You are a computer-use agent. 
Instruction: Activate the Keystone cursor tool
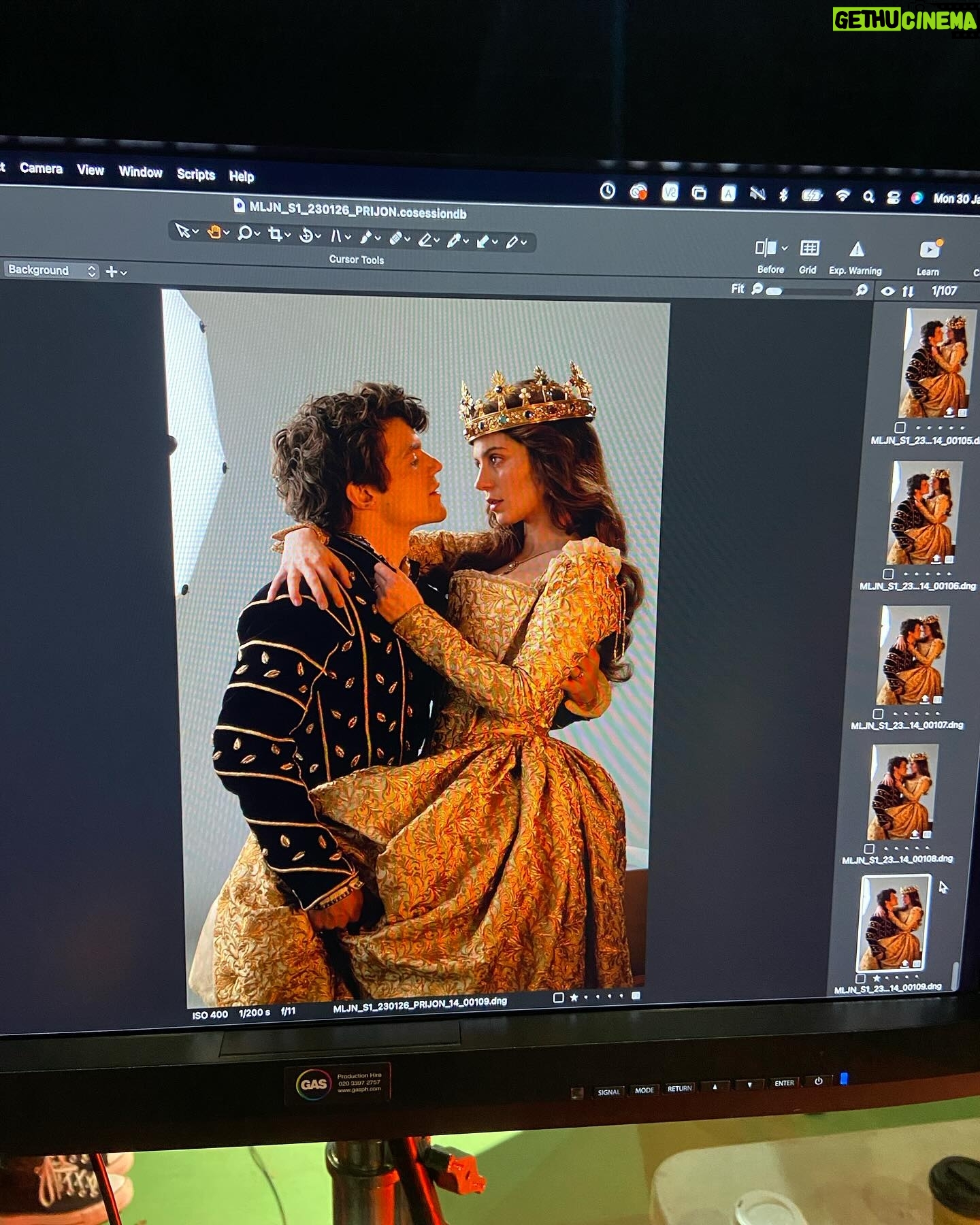tap(336, 236)
